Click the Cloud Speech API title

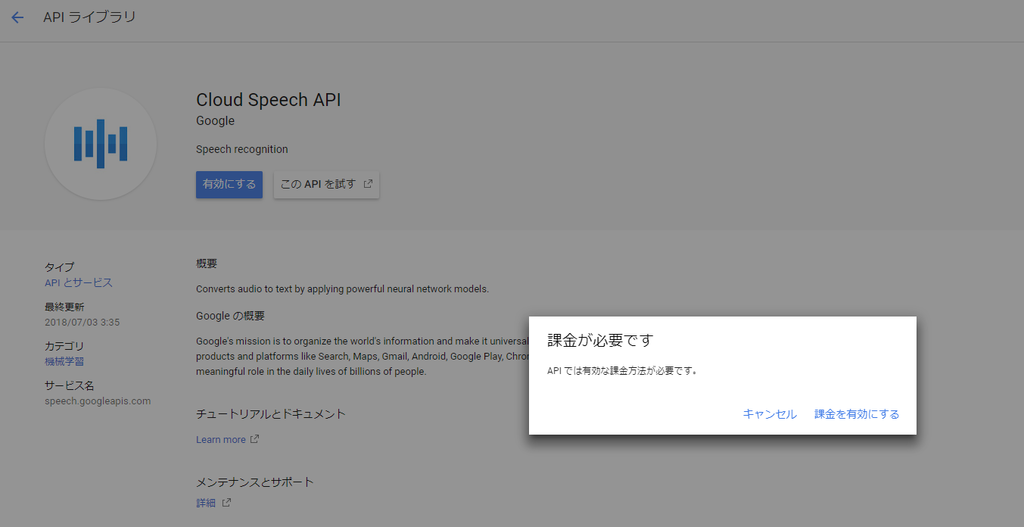point(268,100)
